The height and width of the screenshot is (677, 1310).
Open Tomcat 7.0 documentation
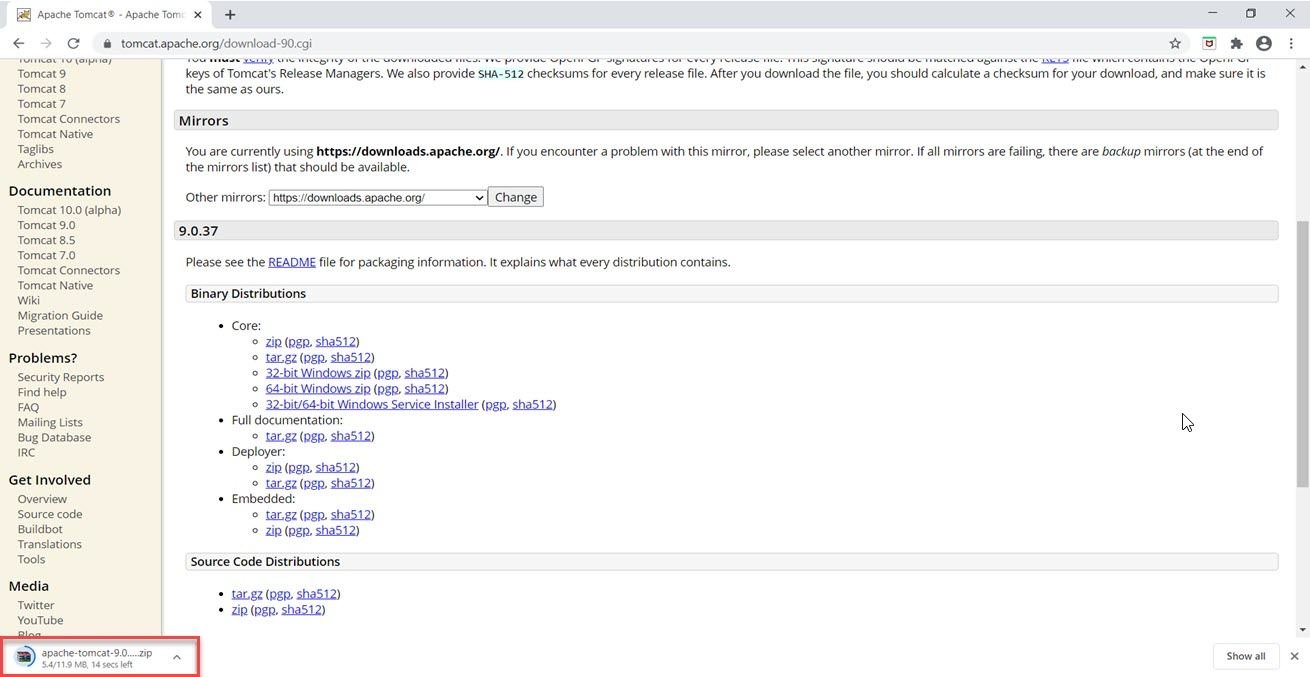[46, 255]
